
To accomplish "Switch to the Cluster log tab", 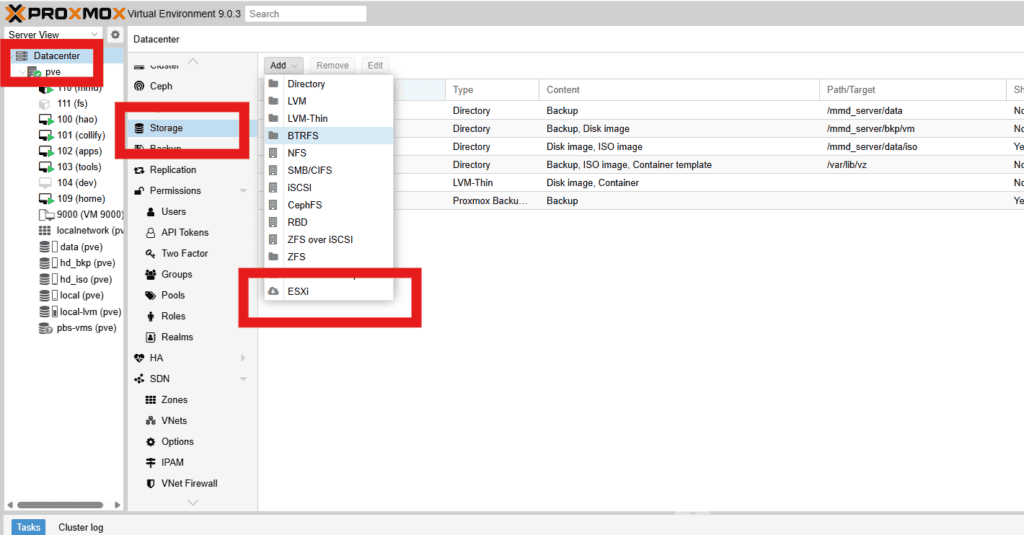I will coord(81,527).
